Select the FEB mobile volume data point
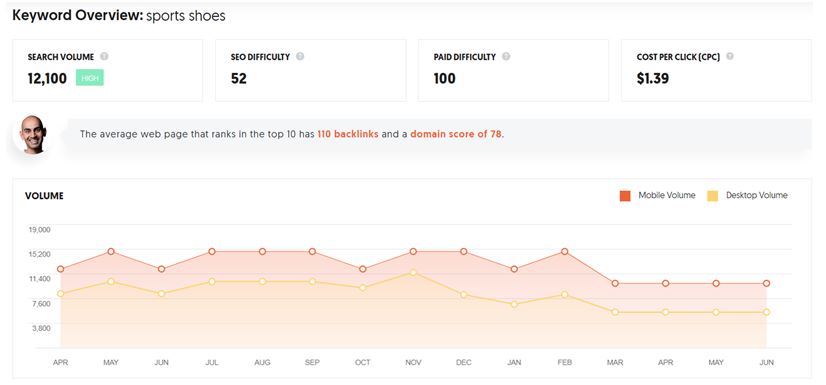This screenshot has height=385, width=826. (565, 252)
